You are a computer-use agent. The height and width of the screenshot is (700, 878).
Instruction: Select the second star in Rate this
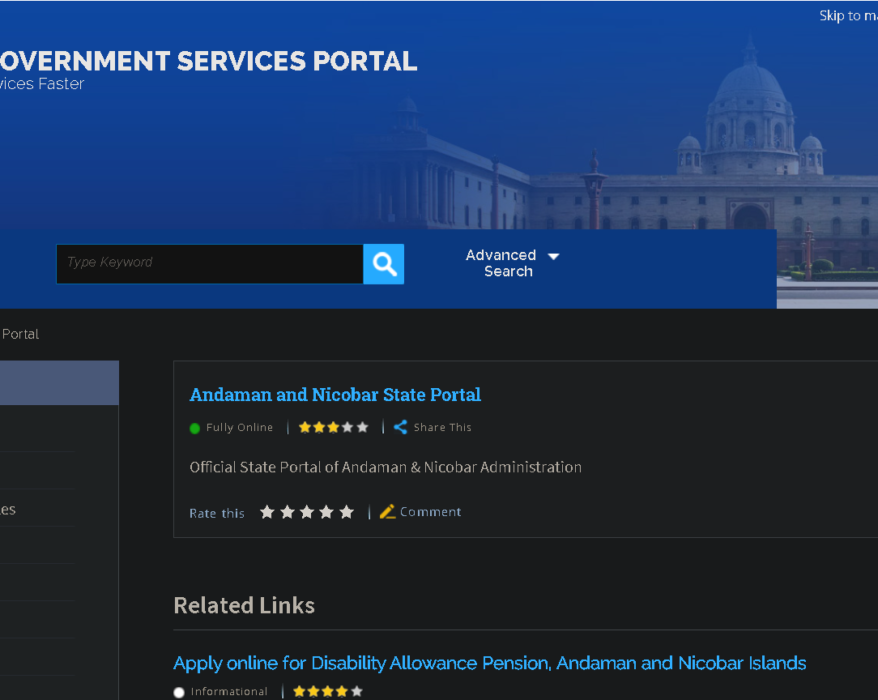(x=287, y=512)
